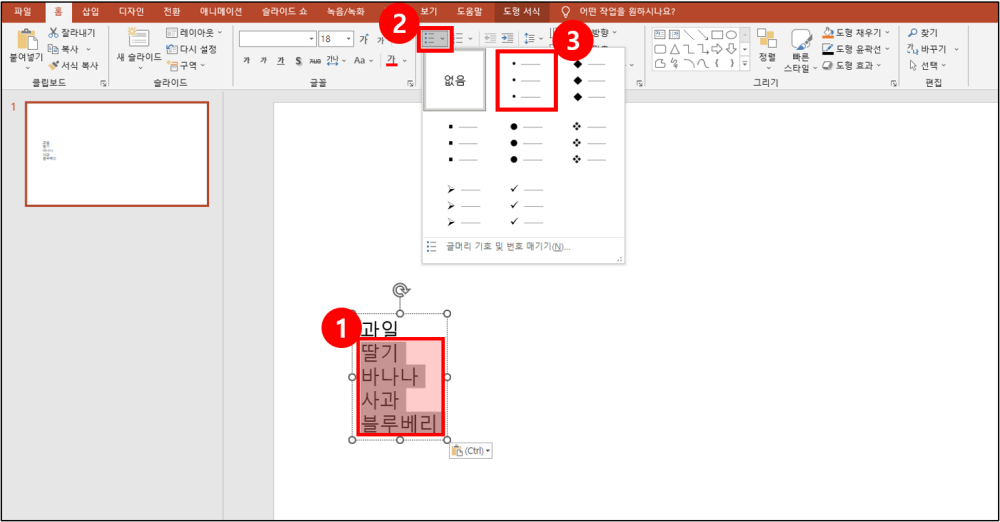Viewport: 1000px width, 522px height.
Task: Click the font color red underline button
Action: pos(392,61)
